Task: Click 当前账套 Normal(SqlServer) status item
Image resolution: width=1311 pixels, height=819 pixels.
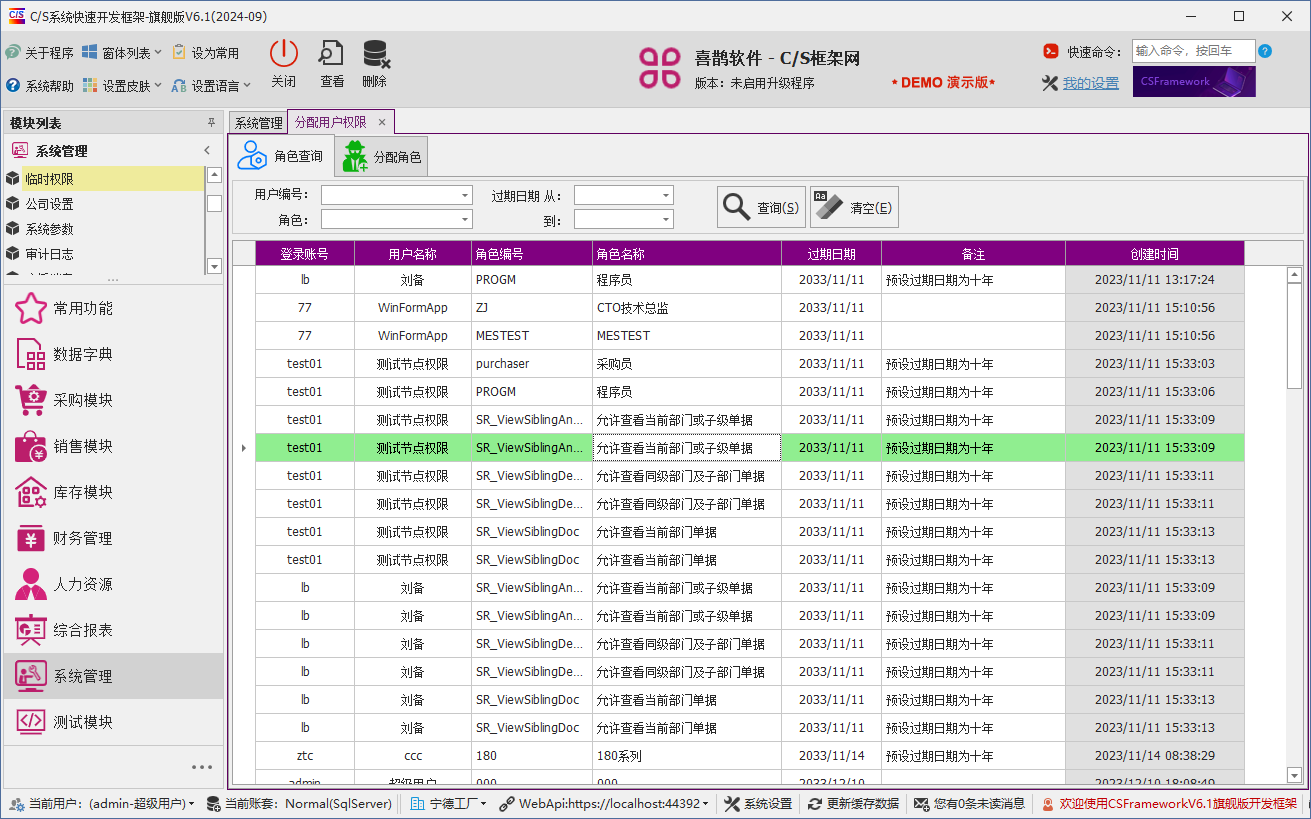Action: pos(300,803)
